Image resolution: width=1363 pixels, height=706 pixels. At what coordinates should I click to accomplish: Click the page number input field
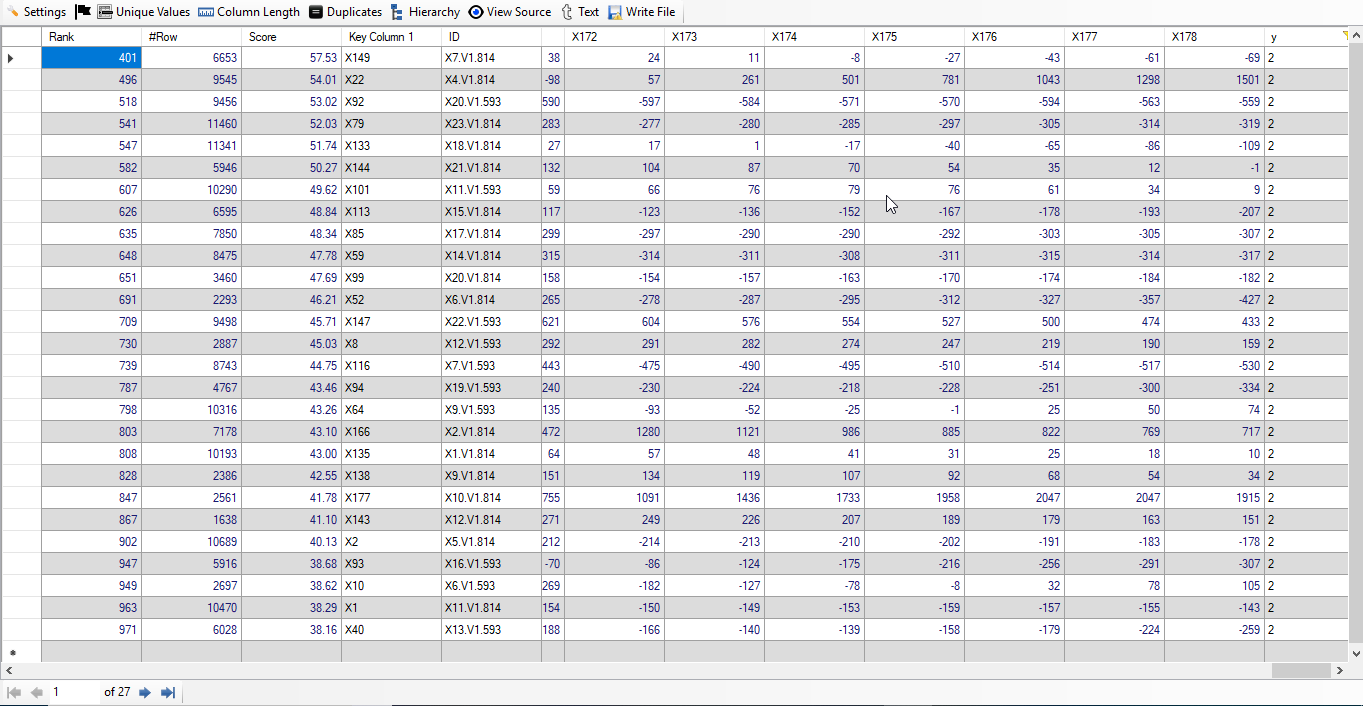pos(74,692)
